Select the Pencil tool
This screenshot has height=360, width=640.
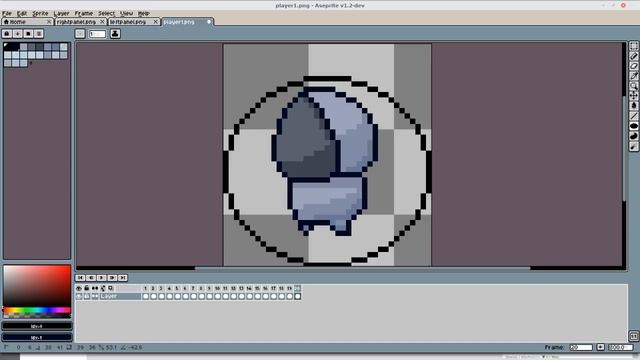coord(633,56)
